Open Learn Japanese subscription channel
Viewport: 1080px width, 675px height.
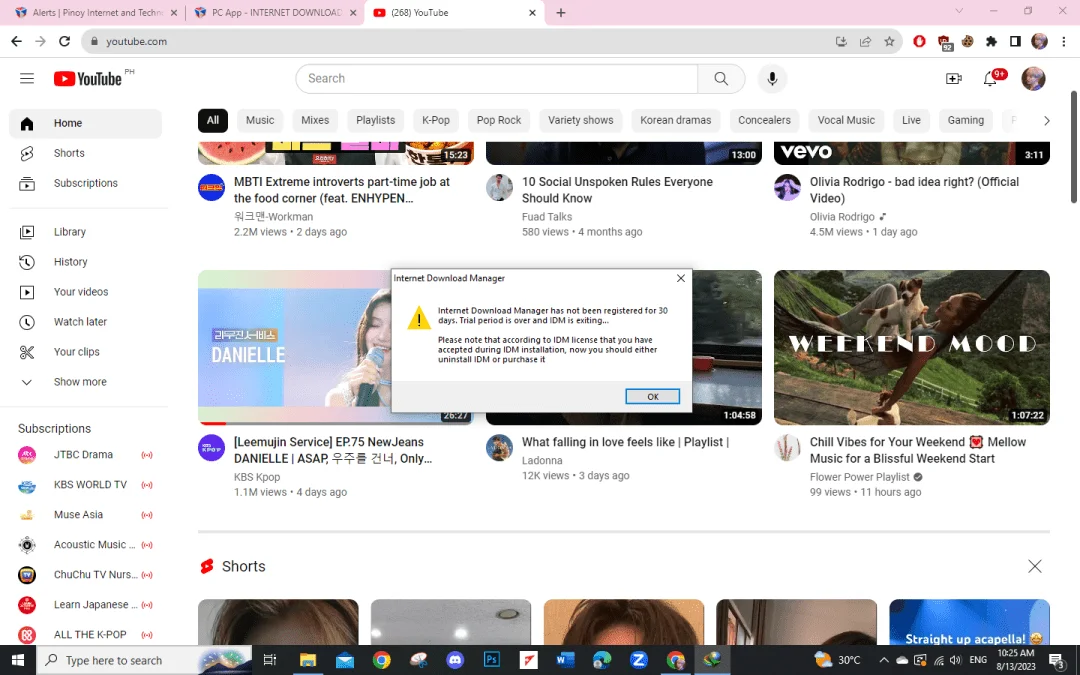(85, 605)
